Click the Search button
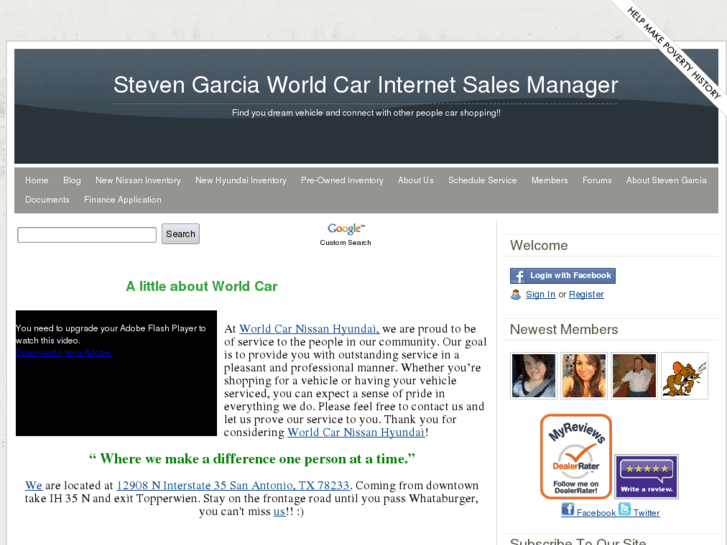Viewport: 727px width, 545px height. pos(180,234)
